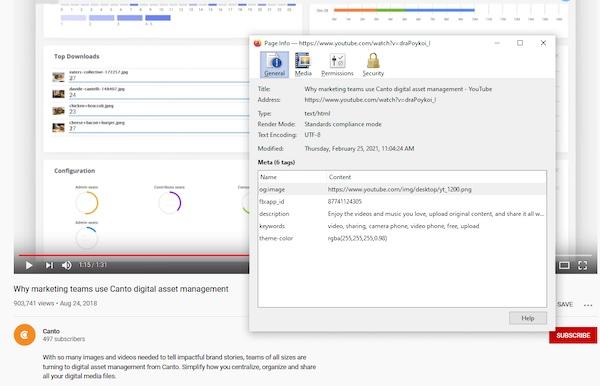The image size is (600, 386).
Task: Open the Canto channel name link
Action: [x=51, y=331]
